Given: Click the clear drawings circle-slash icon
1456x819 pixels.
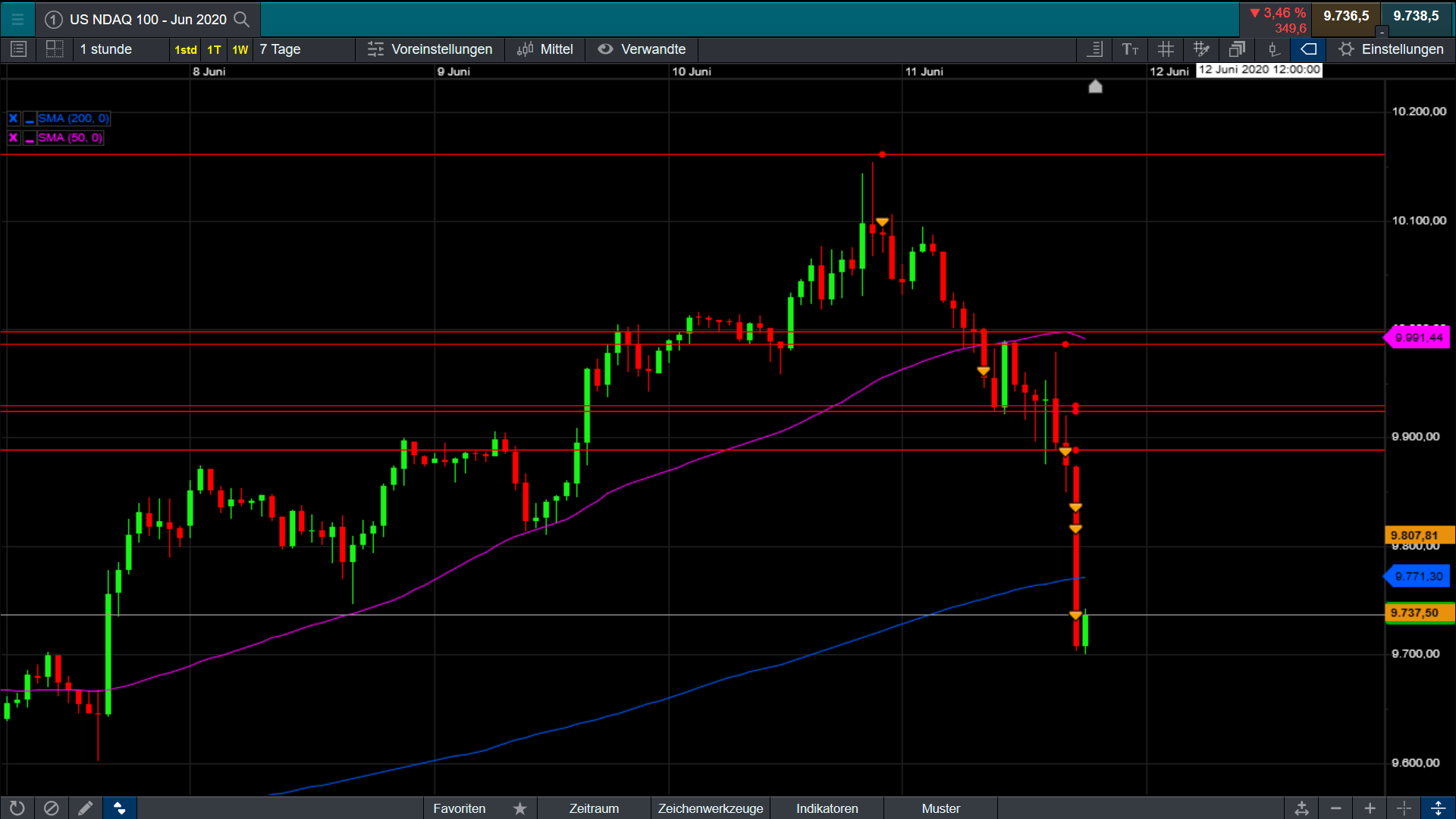Looking at the screenshot, I should click(51, 808).
